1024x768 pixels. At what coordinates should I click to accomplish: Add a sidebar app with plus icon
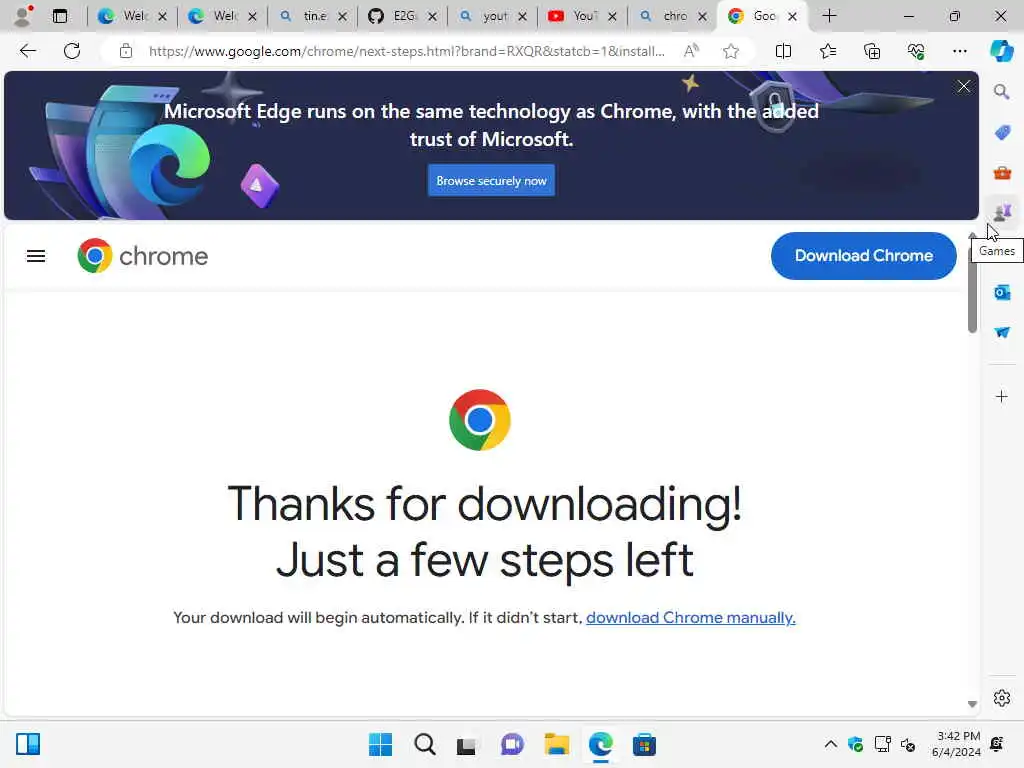pos(1002,396)
